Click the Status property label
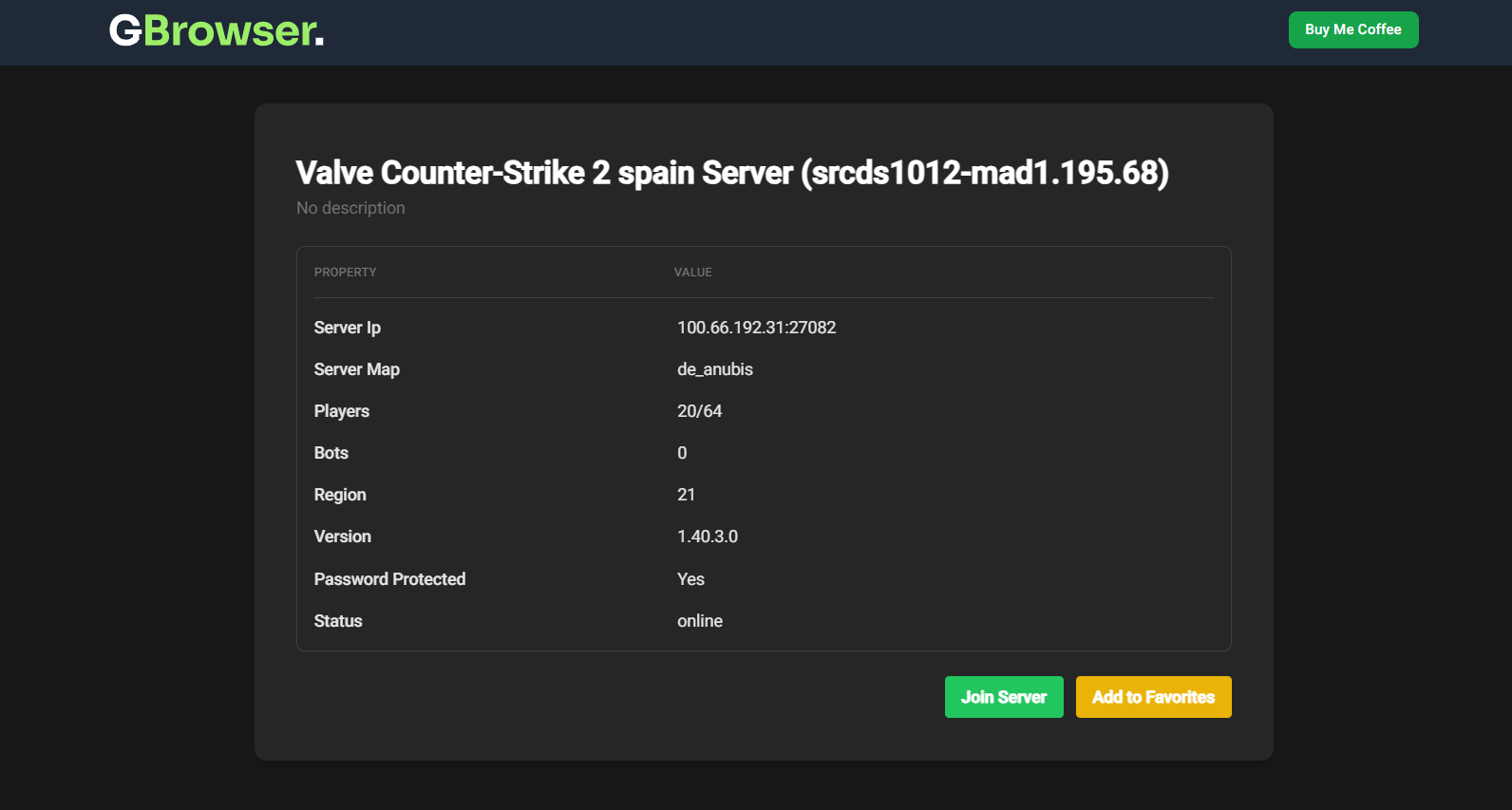 338,621
